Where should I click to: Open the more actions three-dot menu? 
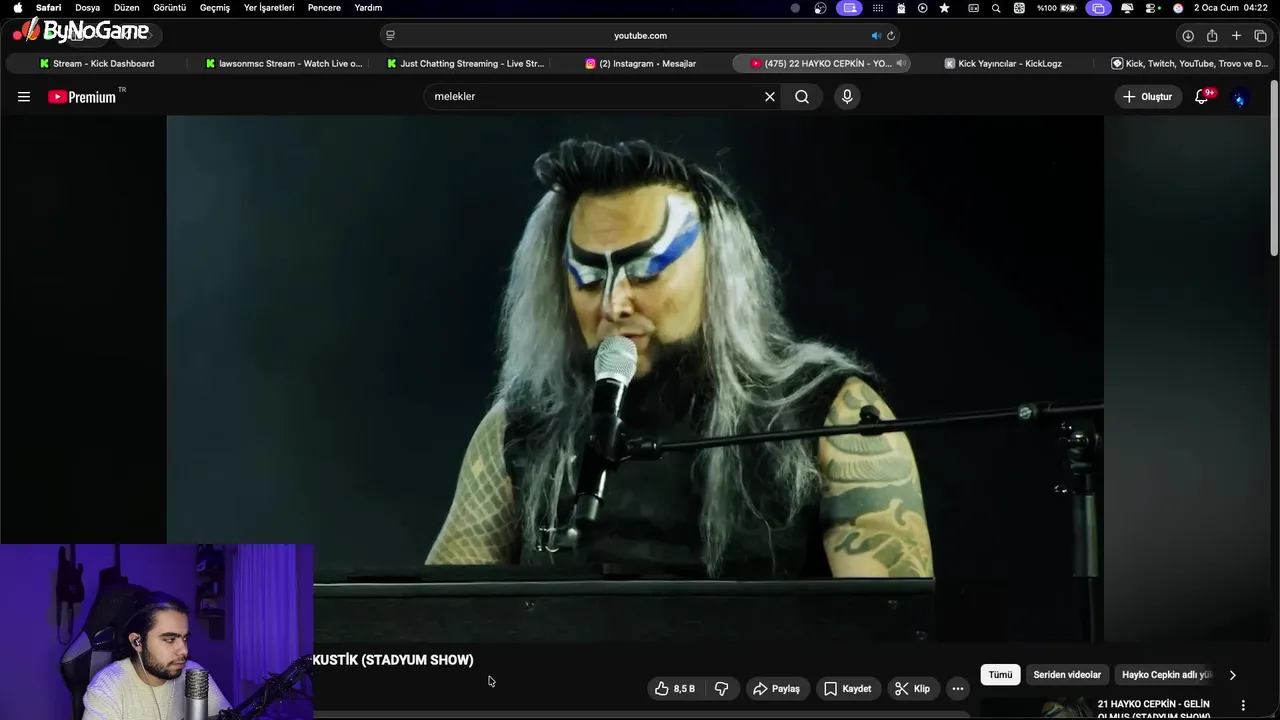(x=958, y=688)
